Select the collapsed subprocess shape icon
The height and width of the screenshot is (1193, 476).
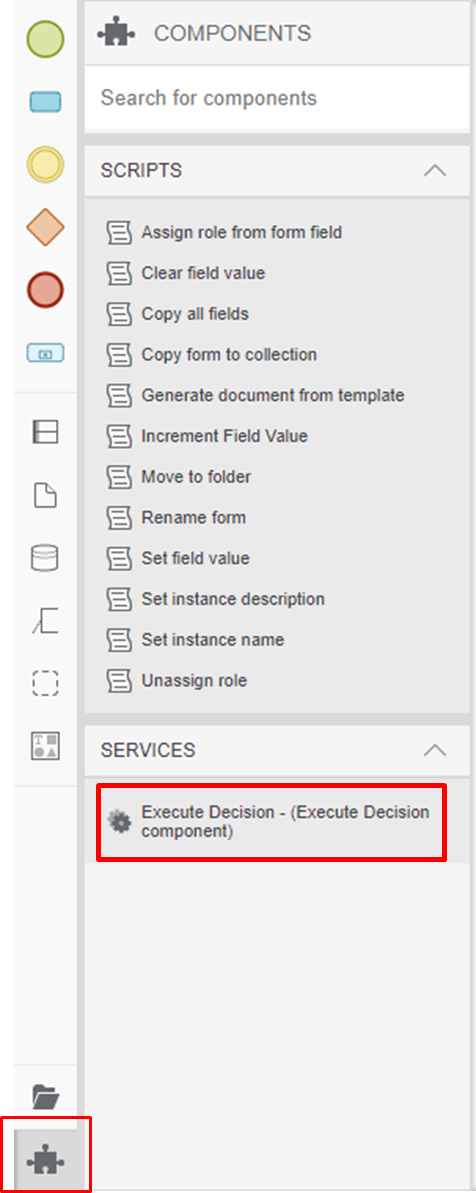click(x=46, y=353)
